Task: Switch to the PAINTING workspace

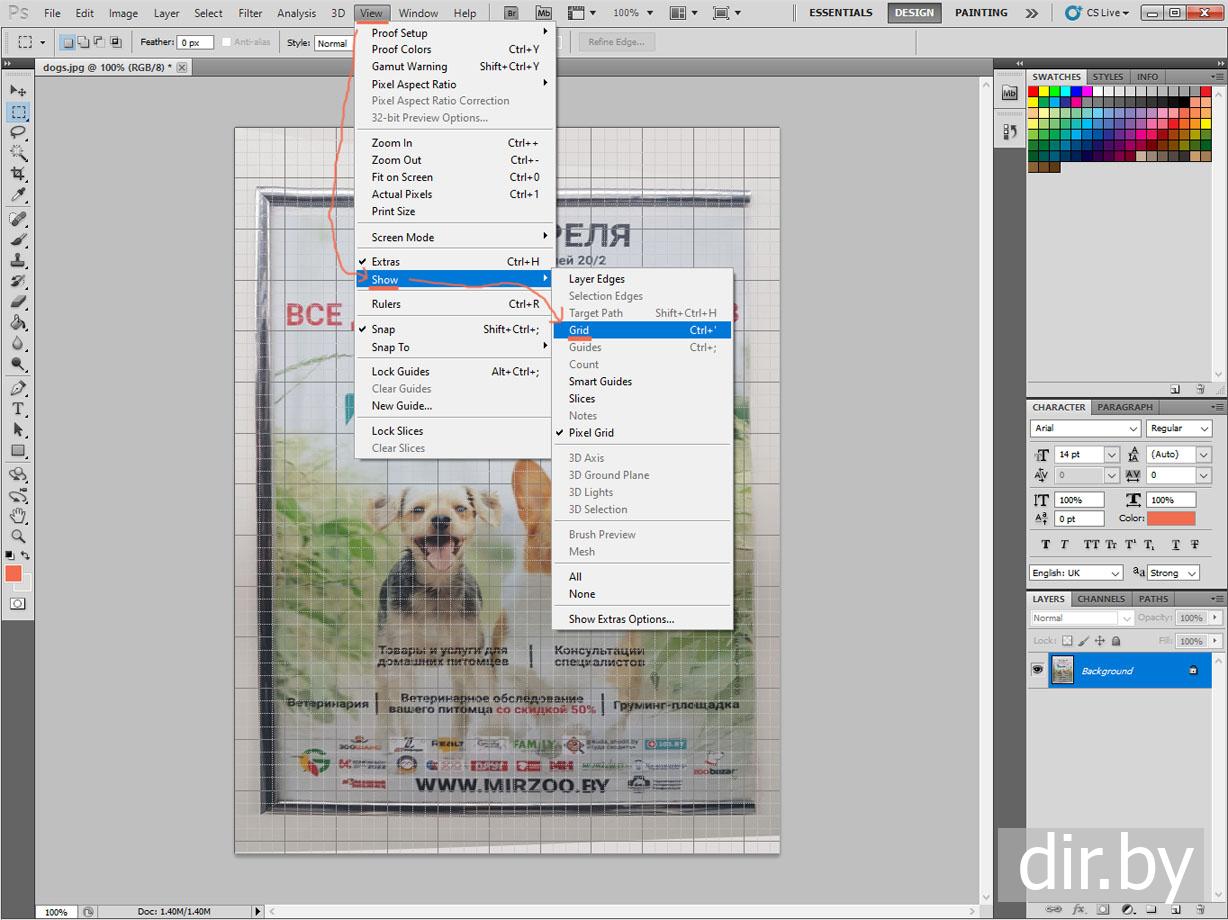Action: 980,13
